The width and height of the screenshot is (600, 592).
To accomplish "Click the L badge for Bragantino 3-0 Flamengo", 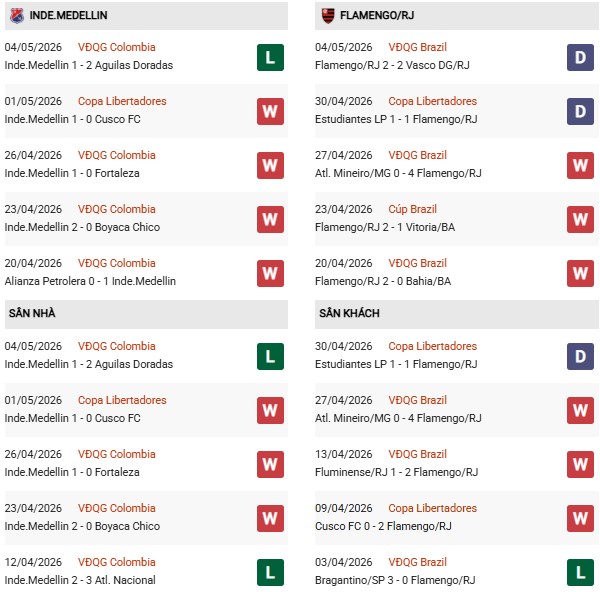I will 580,572.
